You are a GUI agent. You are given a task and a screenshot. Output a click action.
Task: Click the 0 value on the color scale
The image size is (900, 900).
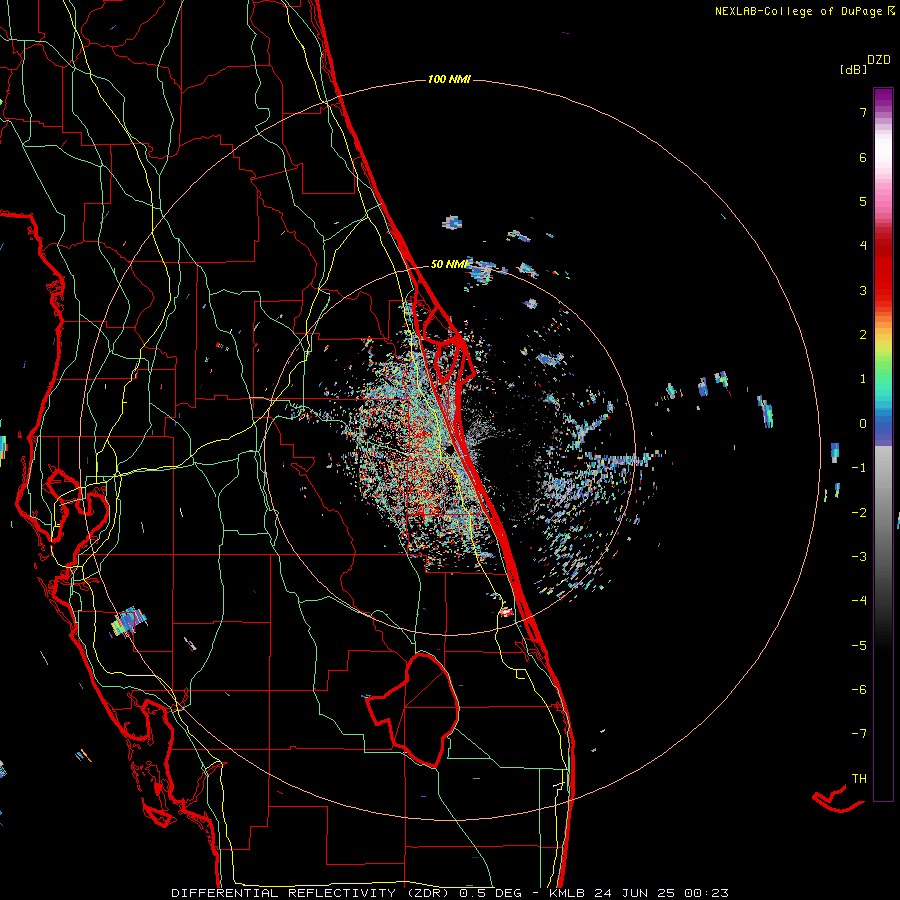tap(863, 424)
